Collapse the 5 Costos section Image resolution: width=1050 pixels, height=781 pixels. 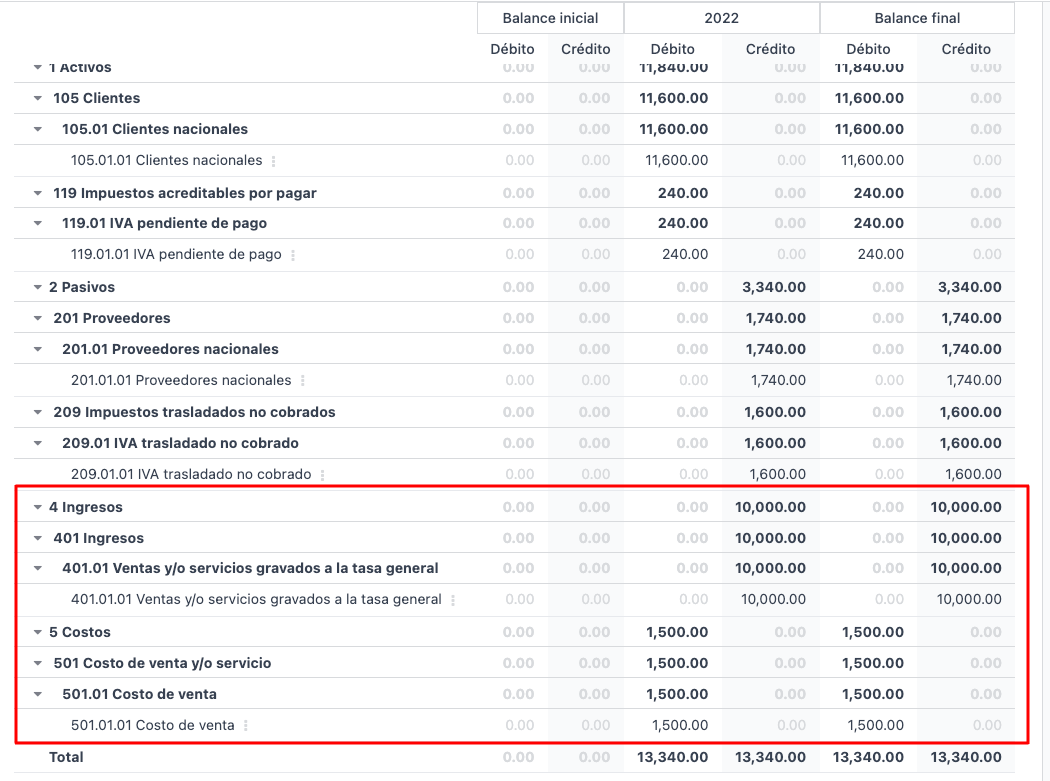38,633
